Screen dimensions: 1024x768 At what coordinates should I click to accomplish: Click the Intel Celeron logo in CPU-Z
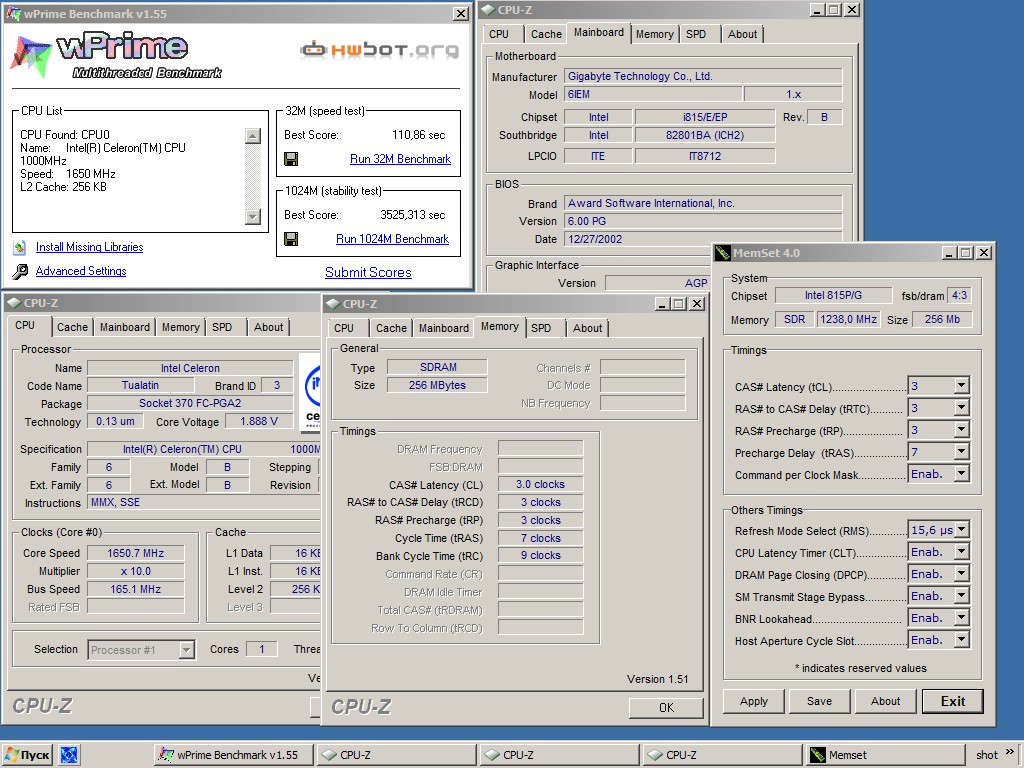coord(312,392)
